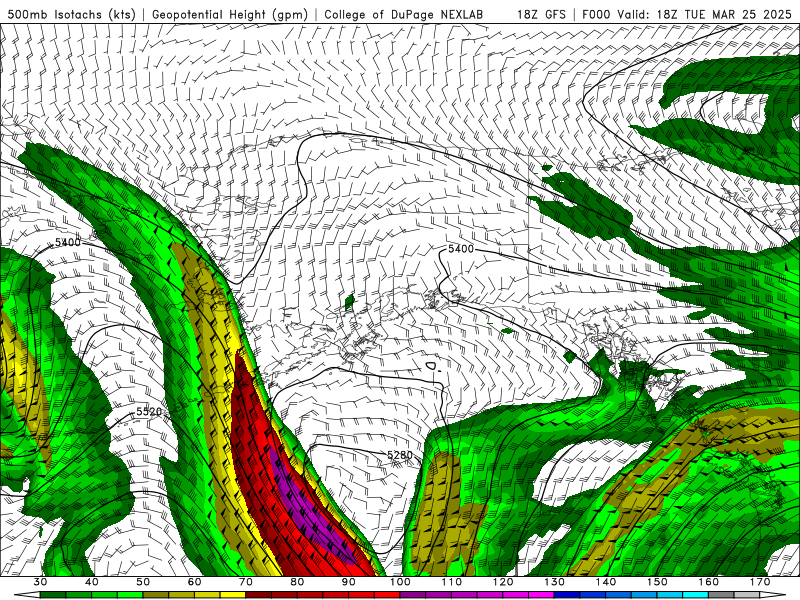Click the '500mb Isotachs (kts)' title text
This screenshot has width=800, height=600.
coord(70,14)
